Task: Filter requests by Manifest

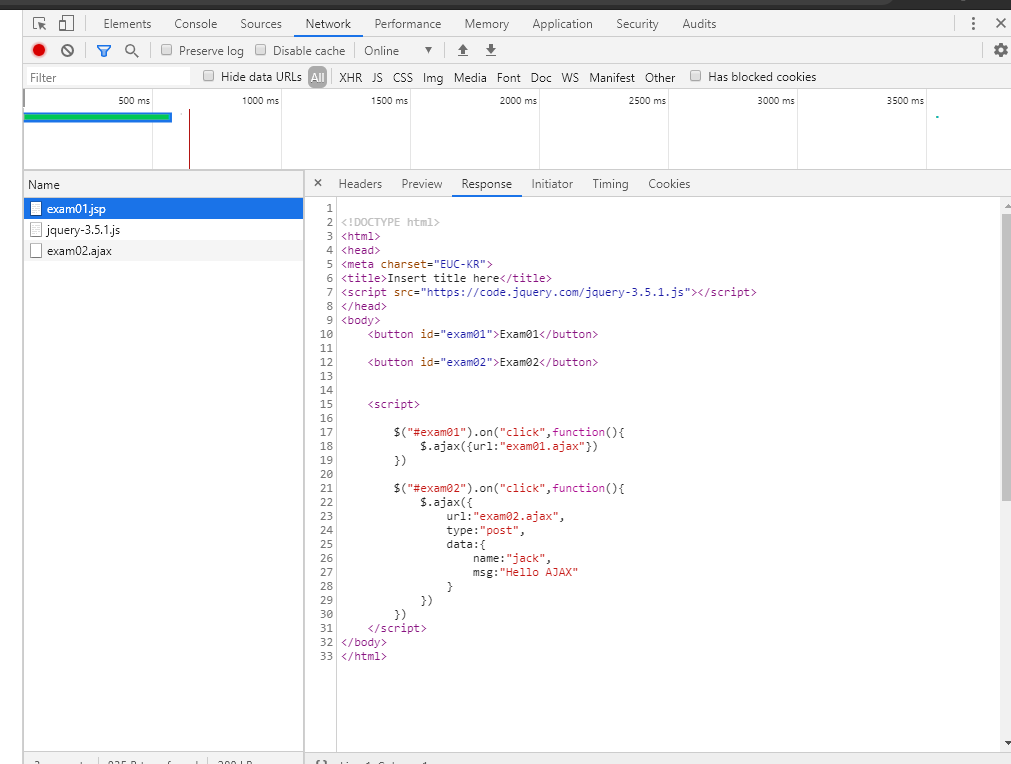Action: 612,77
